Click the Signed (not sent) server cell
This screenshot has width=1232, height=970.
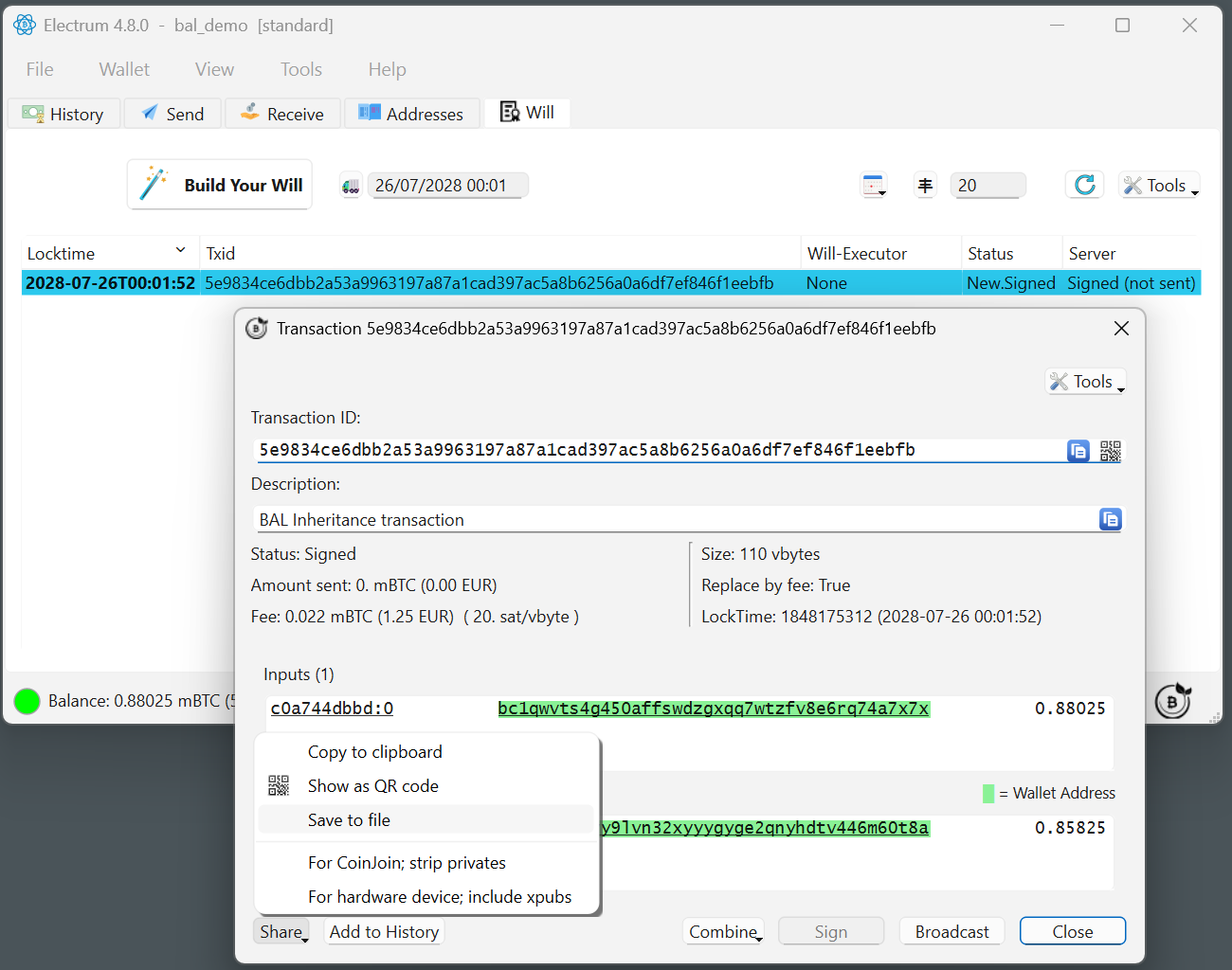pyautogui.click(x=1132, y=283)
